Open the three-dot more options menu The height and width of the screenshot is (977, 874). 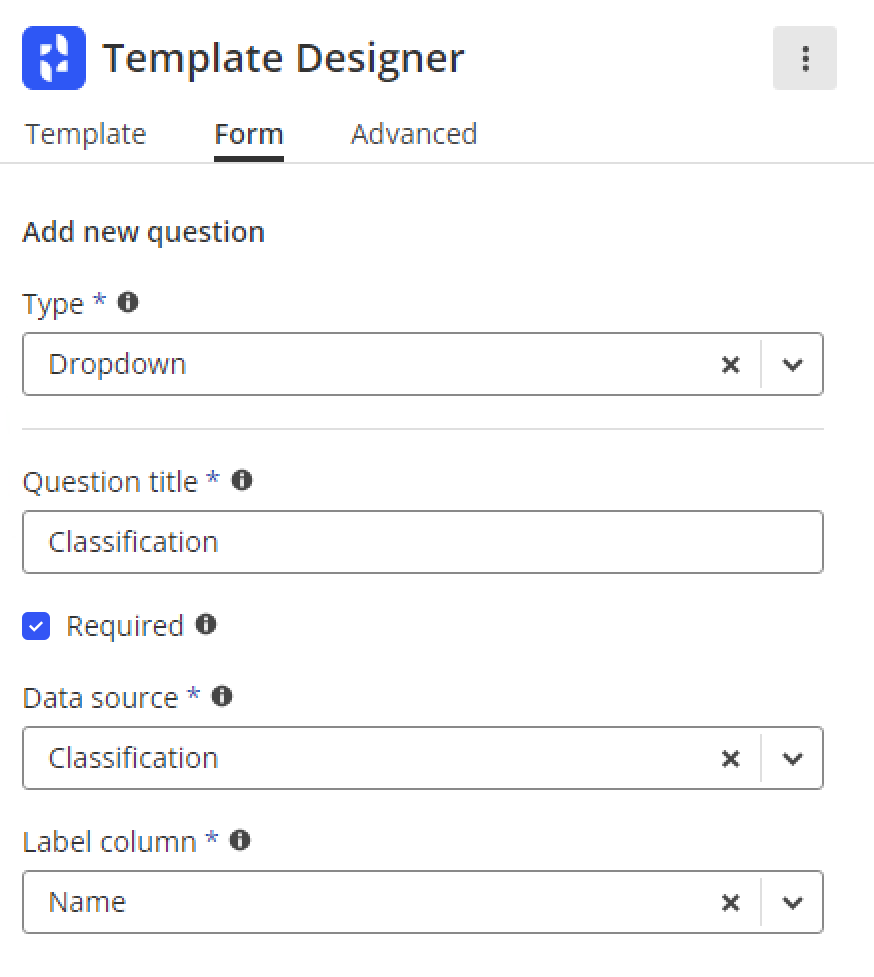804,58
